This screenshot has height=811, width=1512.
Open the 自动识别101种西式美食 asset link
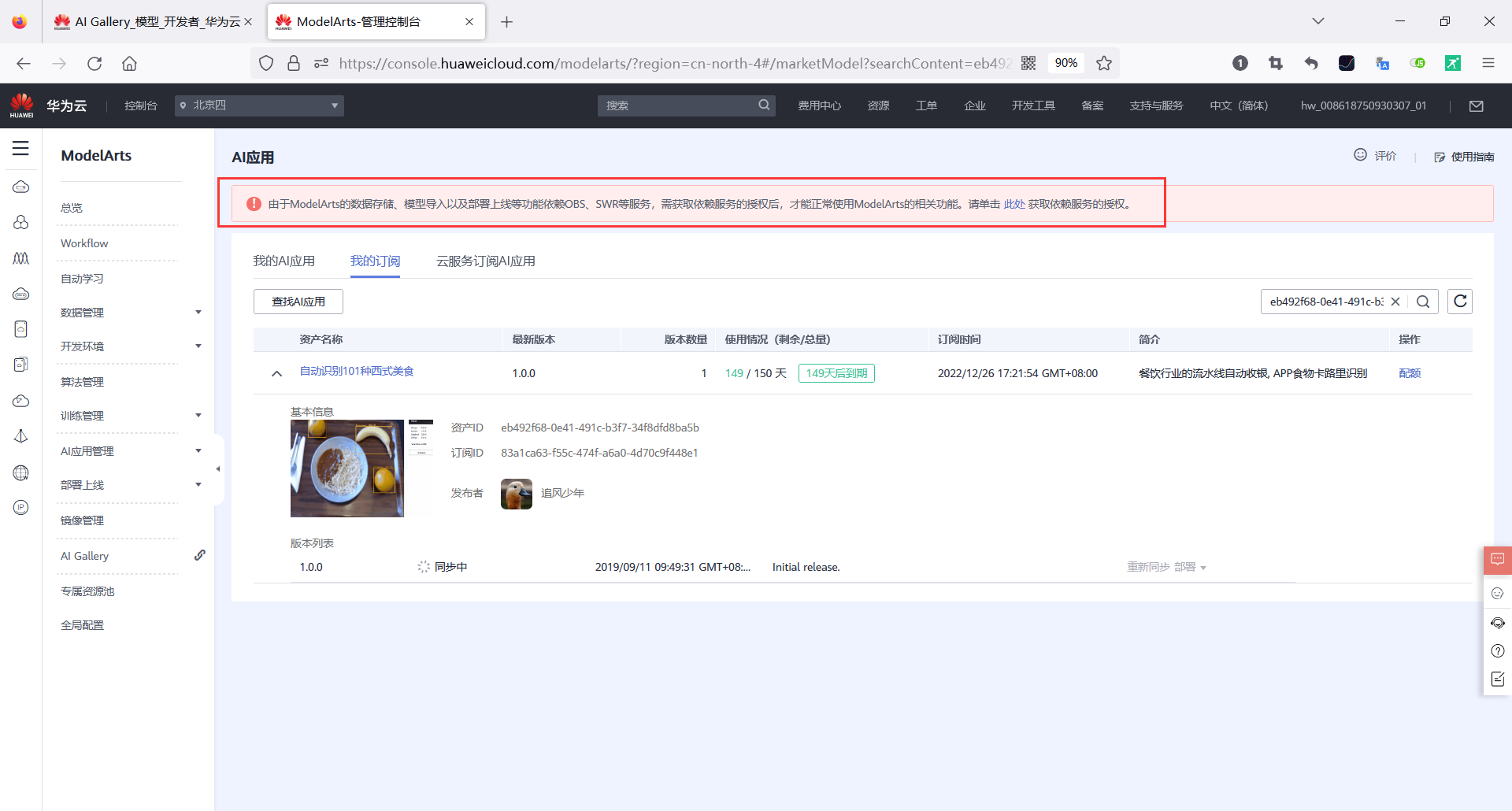357,372
